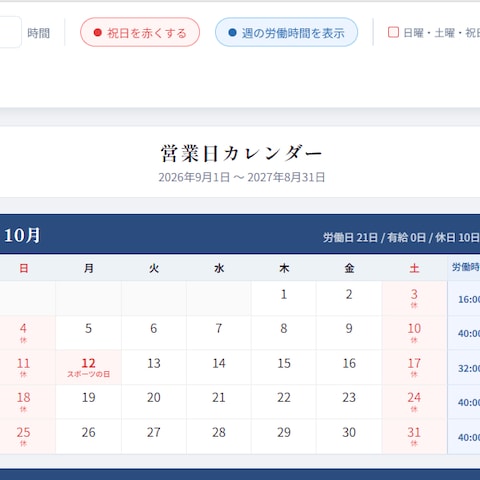Select October 2 in the calendar
This screenshot has height=480, width=480.
pyautogui.click(x=349, y=298)
